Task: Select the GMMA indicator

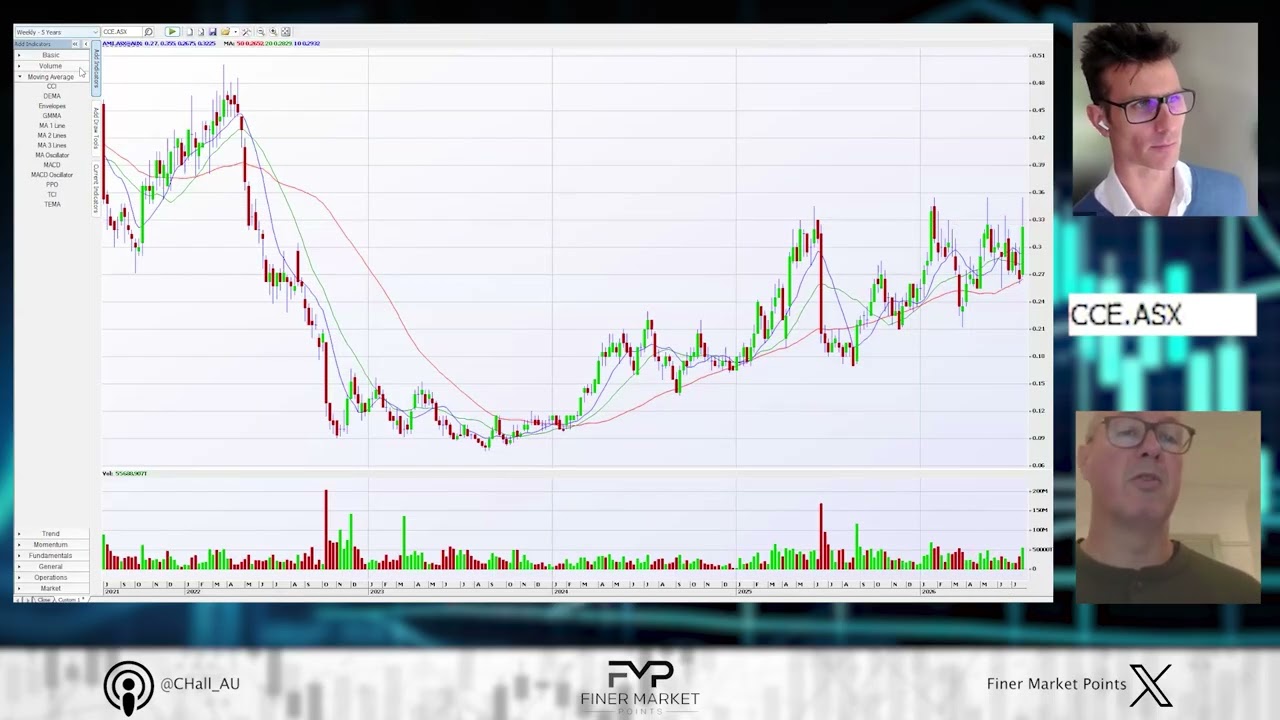Action: point(52,116)
